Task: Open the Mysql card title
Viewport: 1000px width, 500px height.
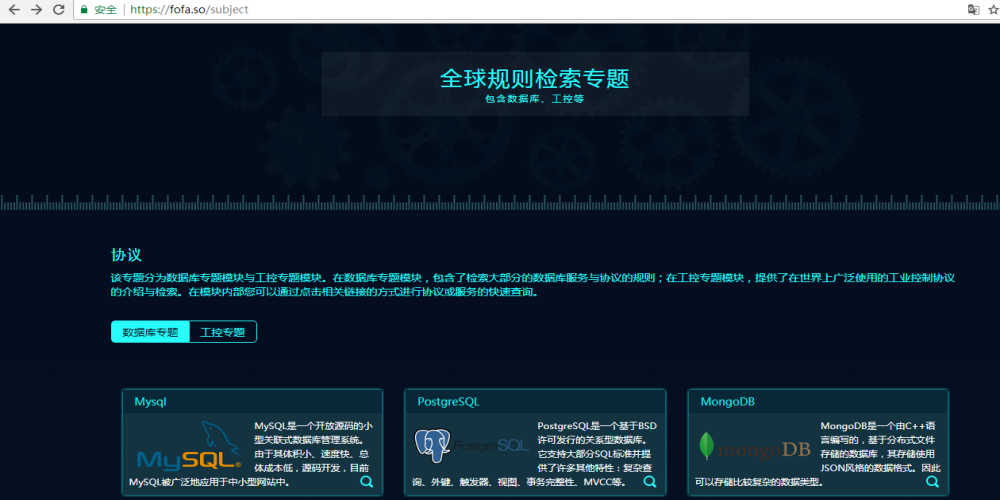Action: (151, 402)
